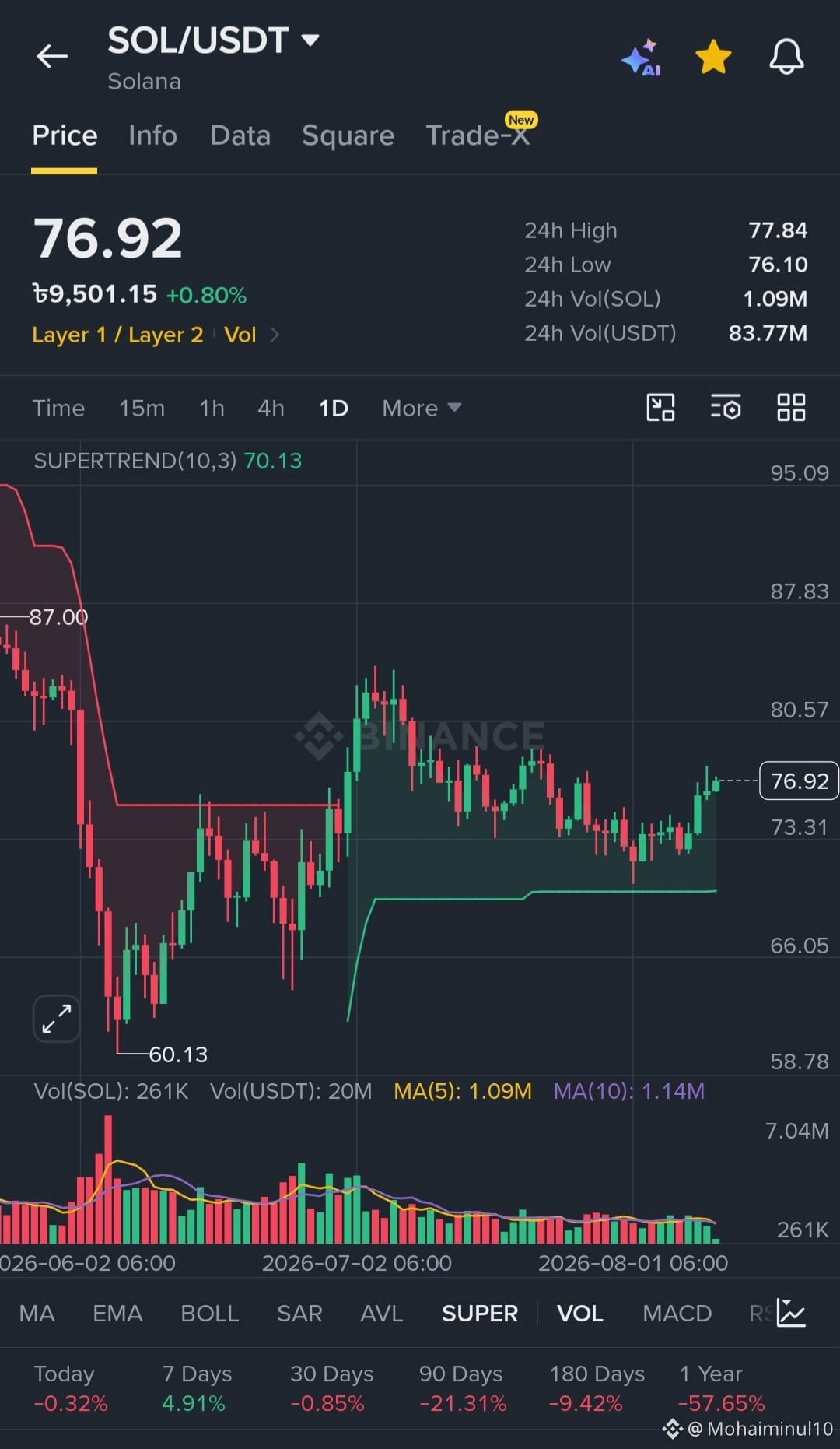Open the grid layout icon

pos(791,407)
